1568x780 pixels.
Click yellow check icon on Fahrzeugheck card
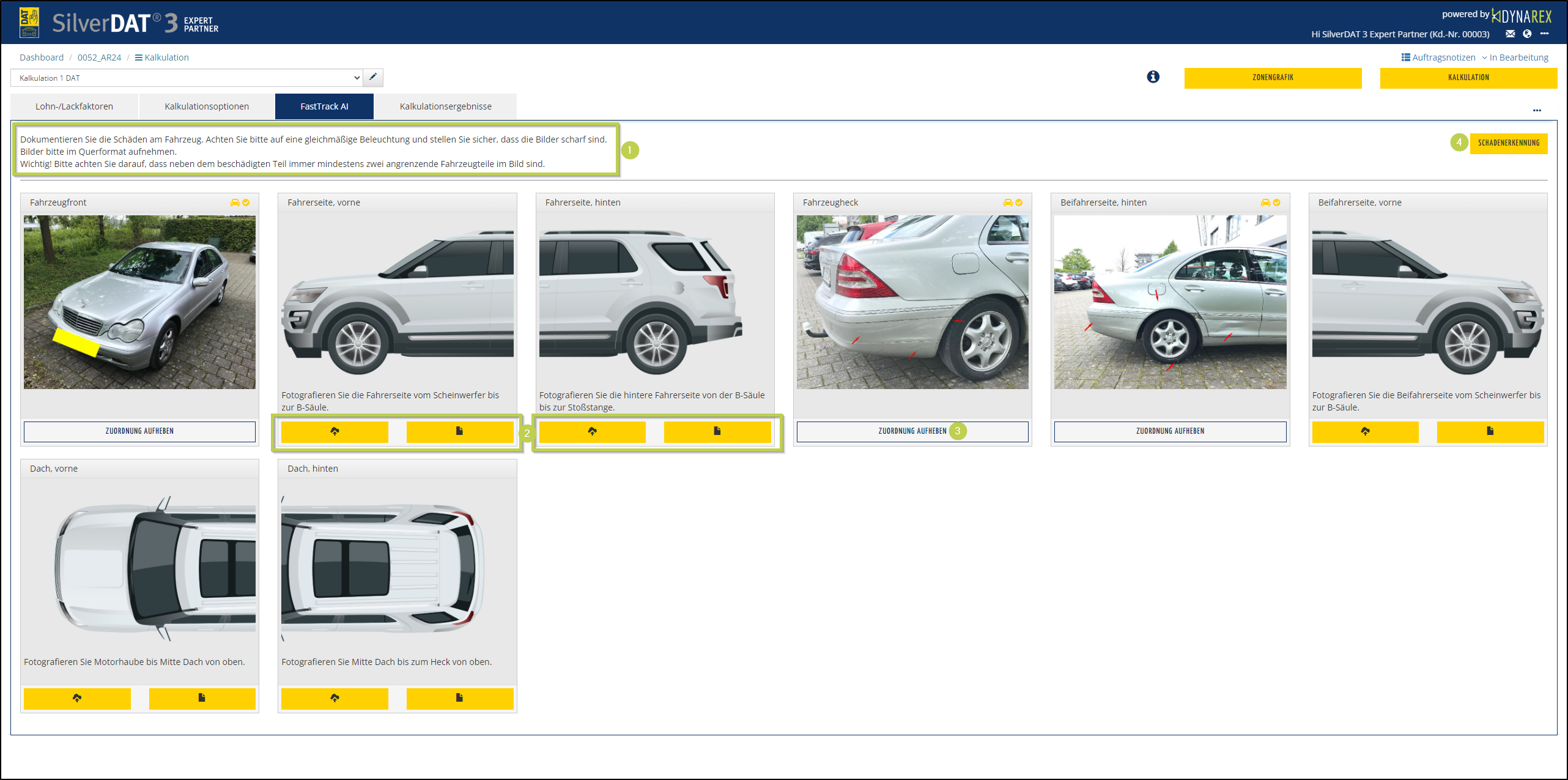(1019, 202)
